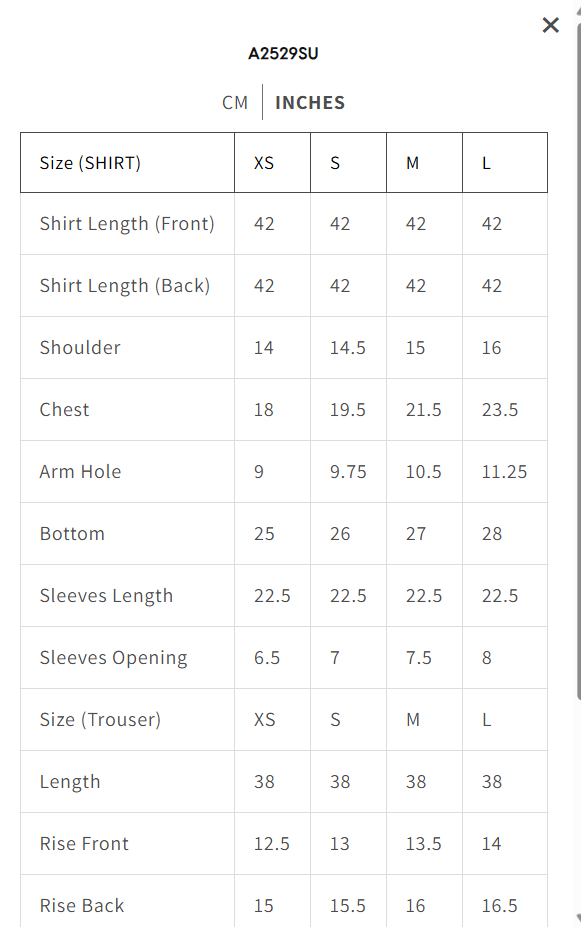Switch measurements to CM units
581x927 pixels.
pos(235,102)
